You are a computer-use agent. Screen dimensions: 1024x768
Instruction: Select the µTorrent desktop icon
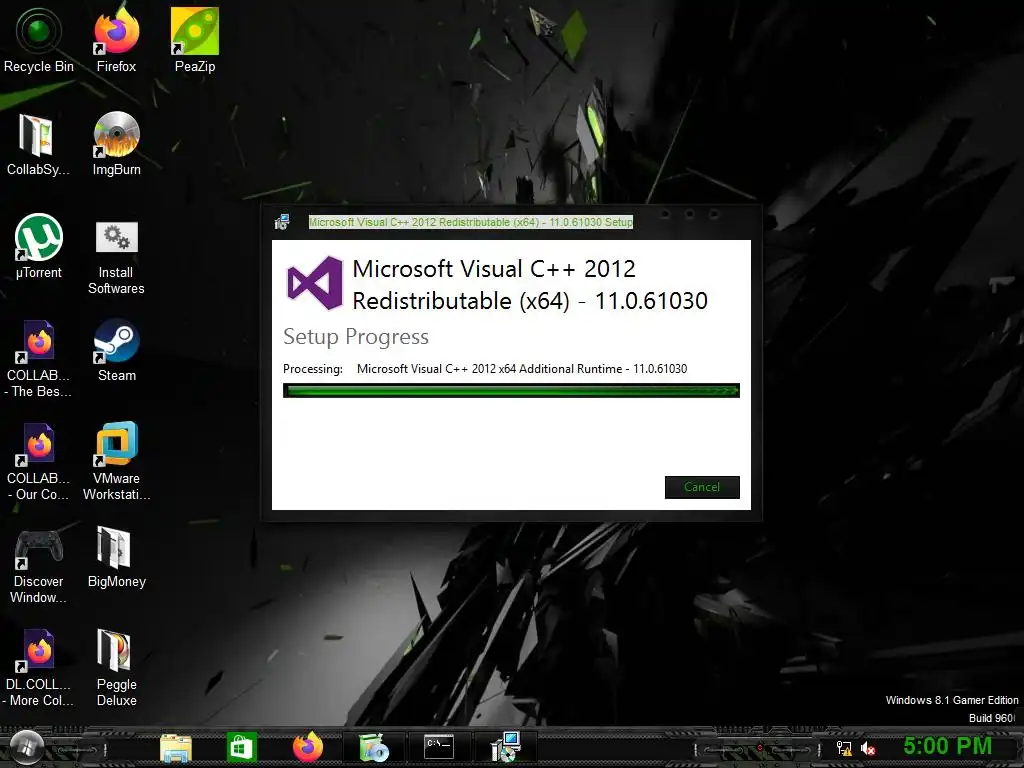(39, 246)
